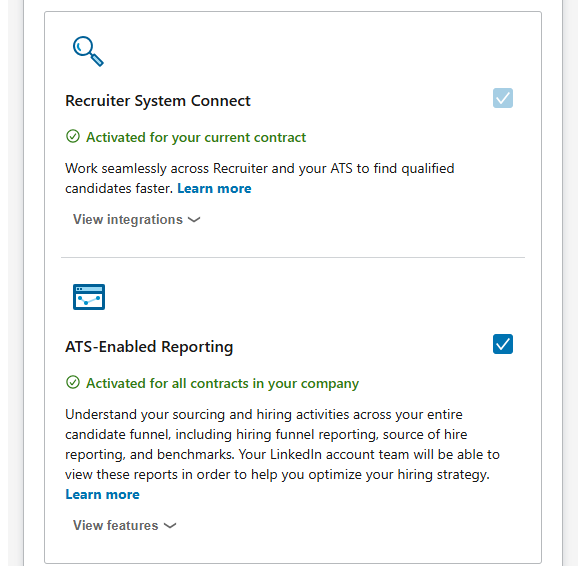Click the 'Understand your sourcing and hiring' description line
The image size is (584, 566).
[x=264, y=414]
